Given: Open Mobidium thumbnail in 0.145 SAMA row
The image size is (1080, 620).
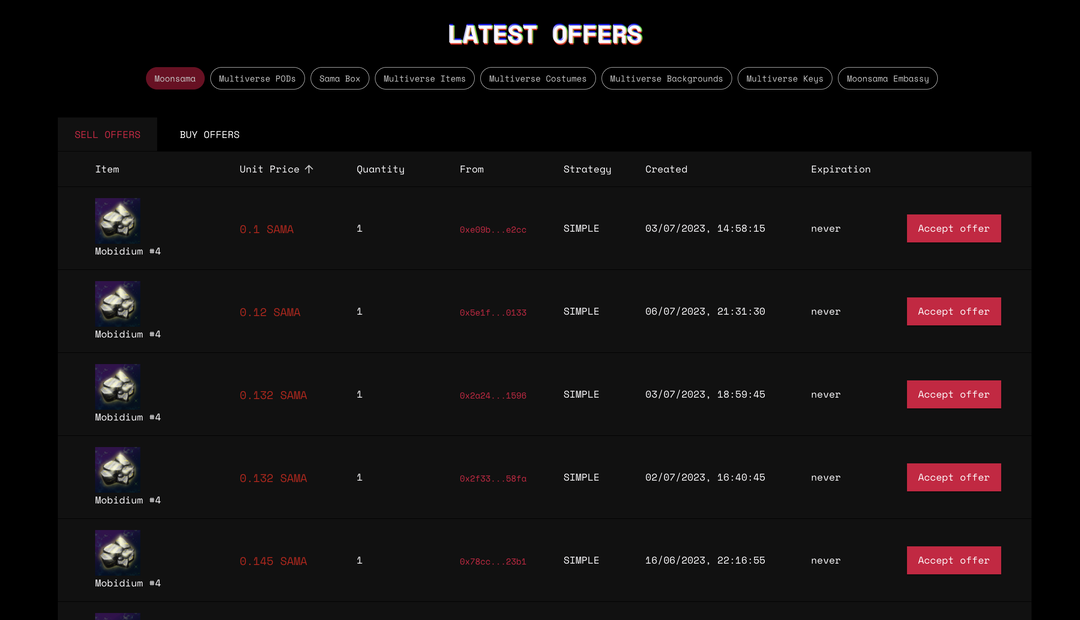Looking at the screenshot, I should [118, 552].
